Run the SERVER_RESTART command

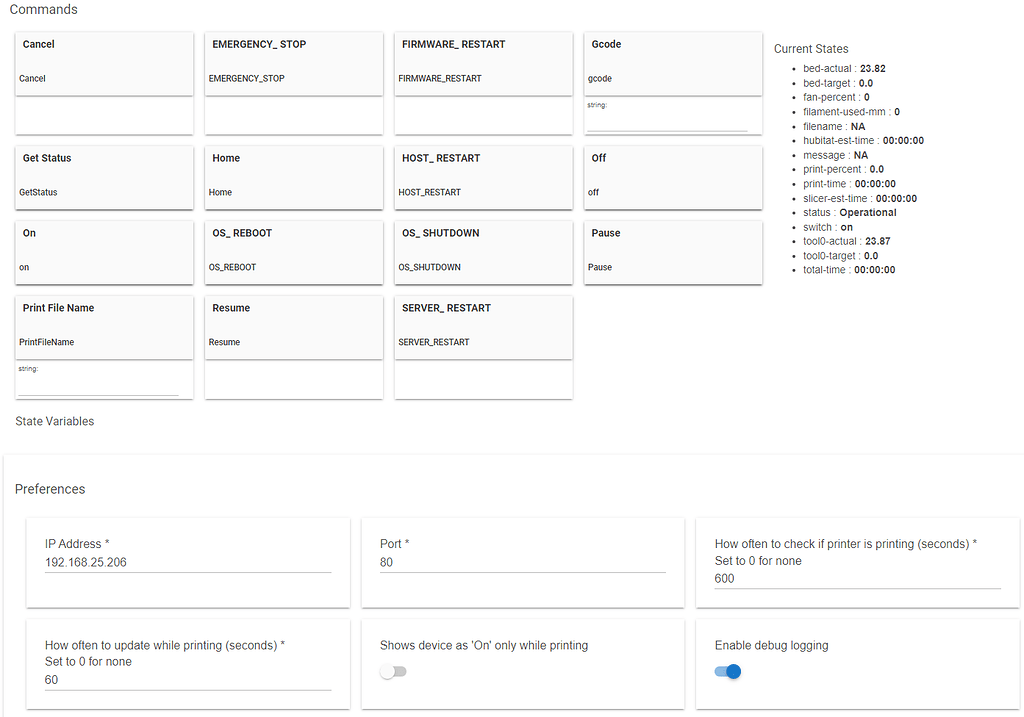click(483, 326)
